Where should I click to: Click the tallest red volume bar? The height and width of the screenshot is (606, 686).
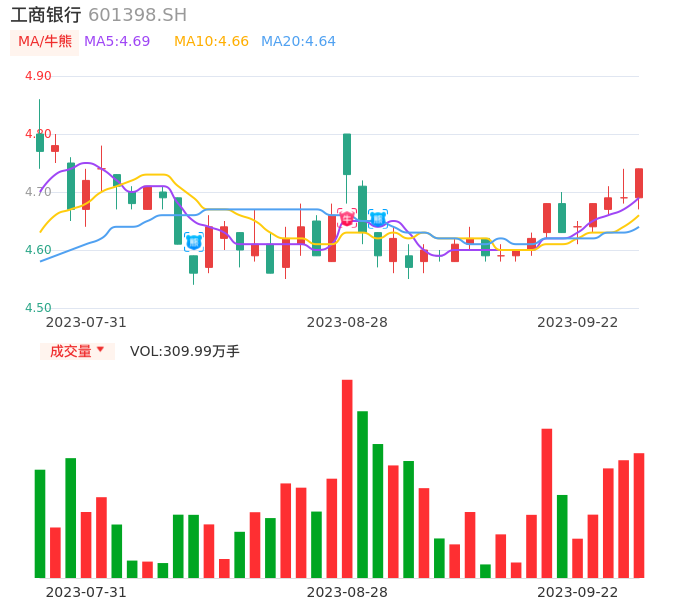[x=347, y=479]
